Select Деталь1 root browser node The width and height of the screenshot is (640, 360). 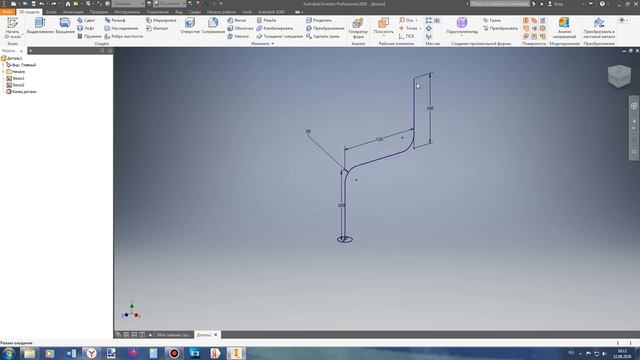click(12, 58)
